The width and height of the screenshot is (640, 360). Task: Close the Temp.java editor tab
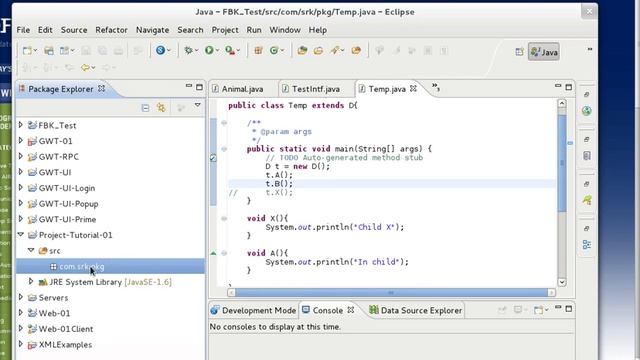point(413,88)
